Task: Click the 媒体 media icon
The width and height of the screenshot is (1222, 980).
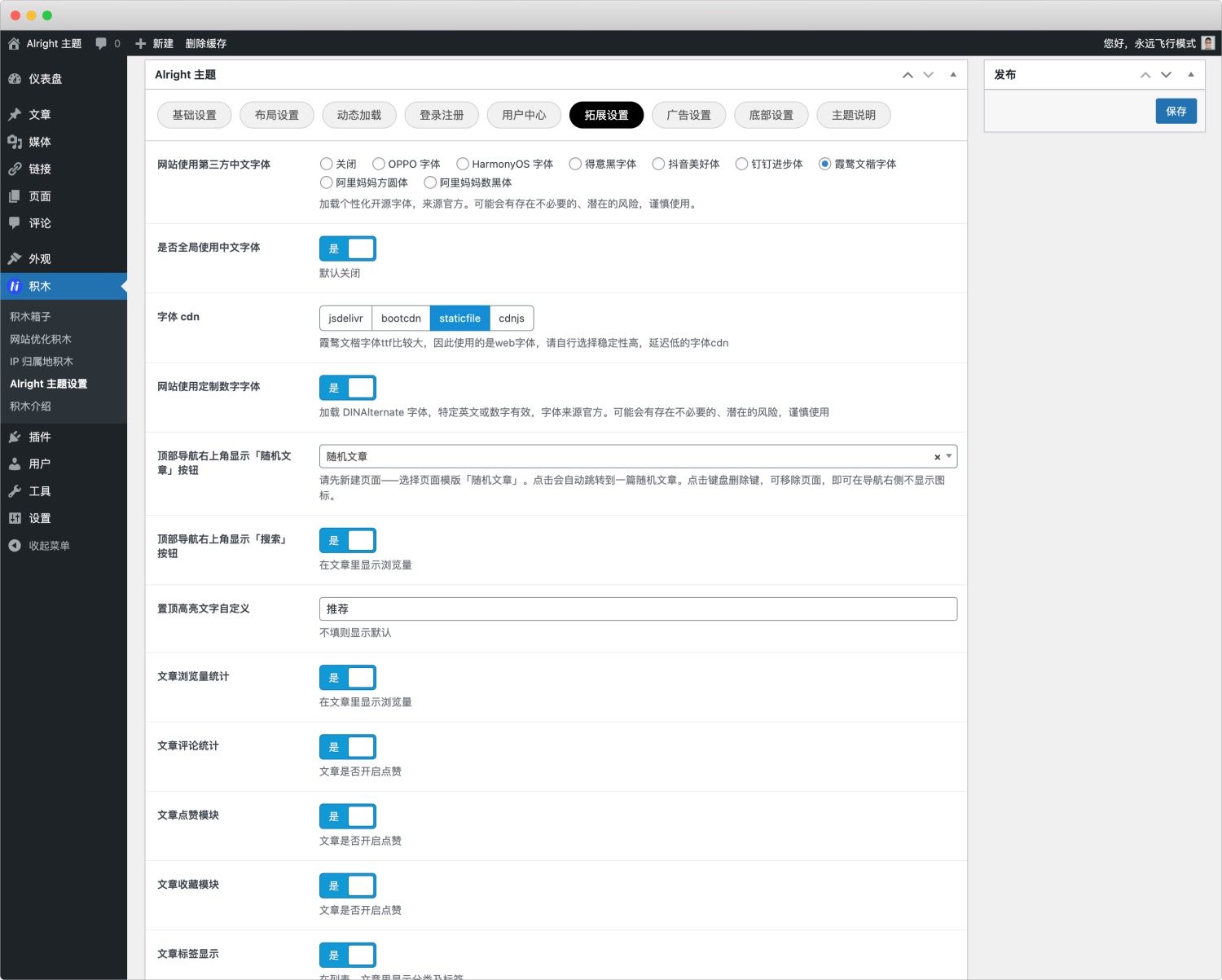Action: [15, 142]
